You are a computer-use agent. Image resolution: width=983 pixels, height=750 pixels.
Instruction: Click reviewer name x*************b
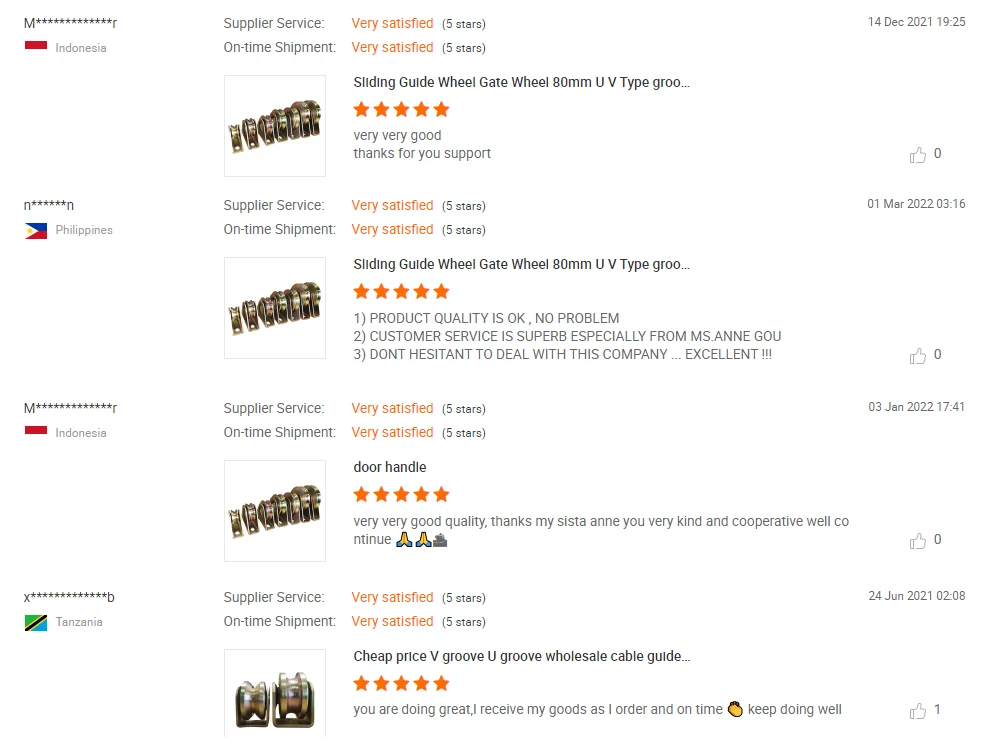tap(69, 597)
